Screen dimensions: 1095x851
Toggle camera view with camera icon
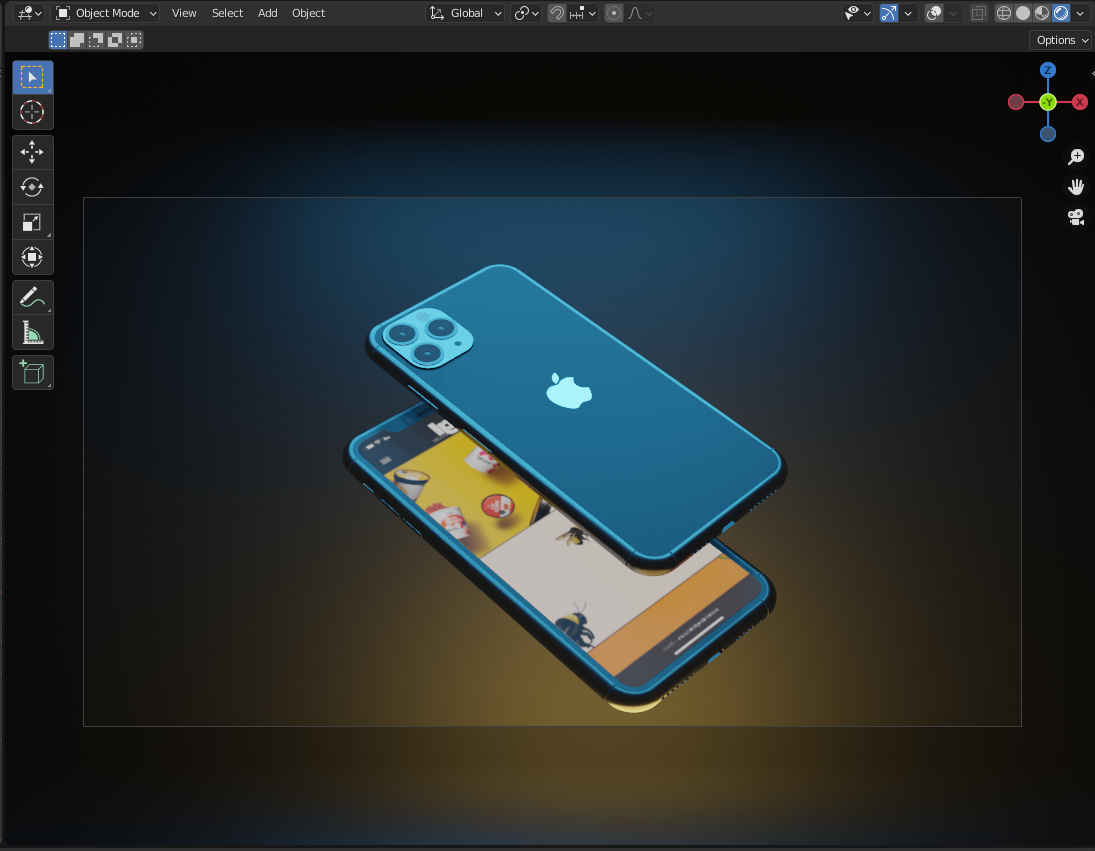click(x=1076, y=217)
